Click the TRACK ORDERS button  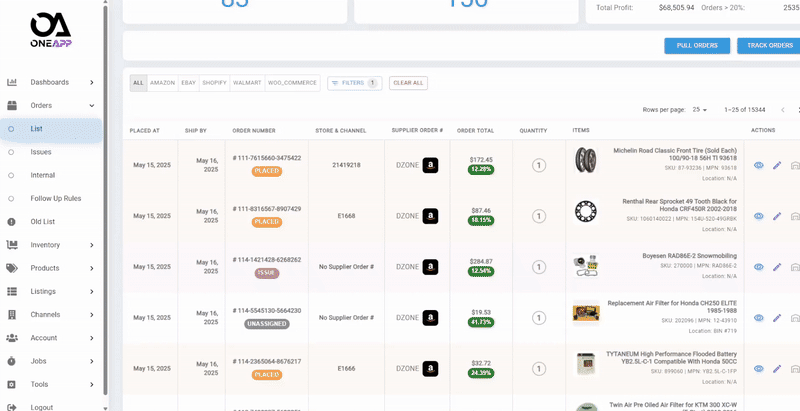point(769,45)
